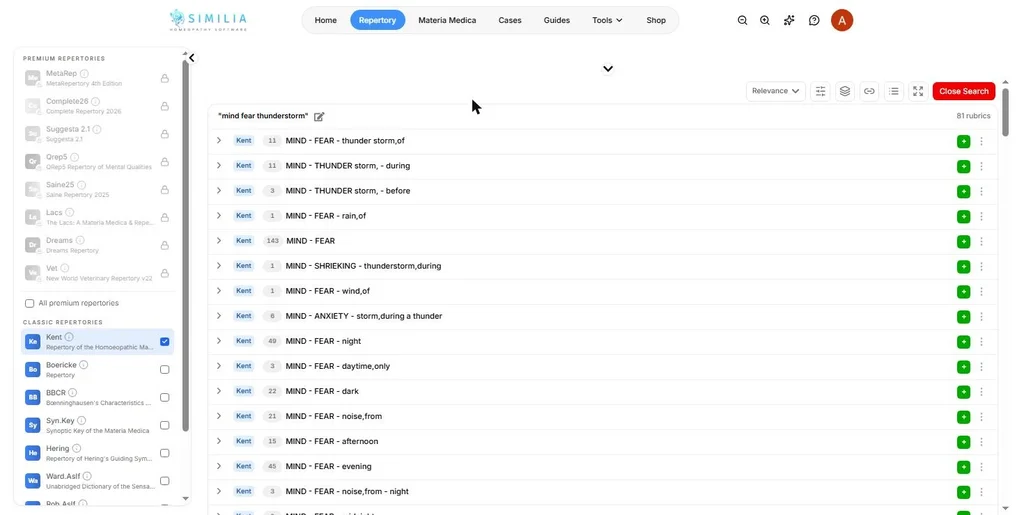Add MIND - SHRIEKING - thunderstorm,during rubric
This screenshot has height=515, width=1024.
pyautogui.click(x=963, y=267)
